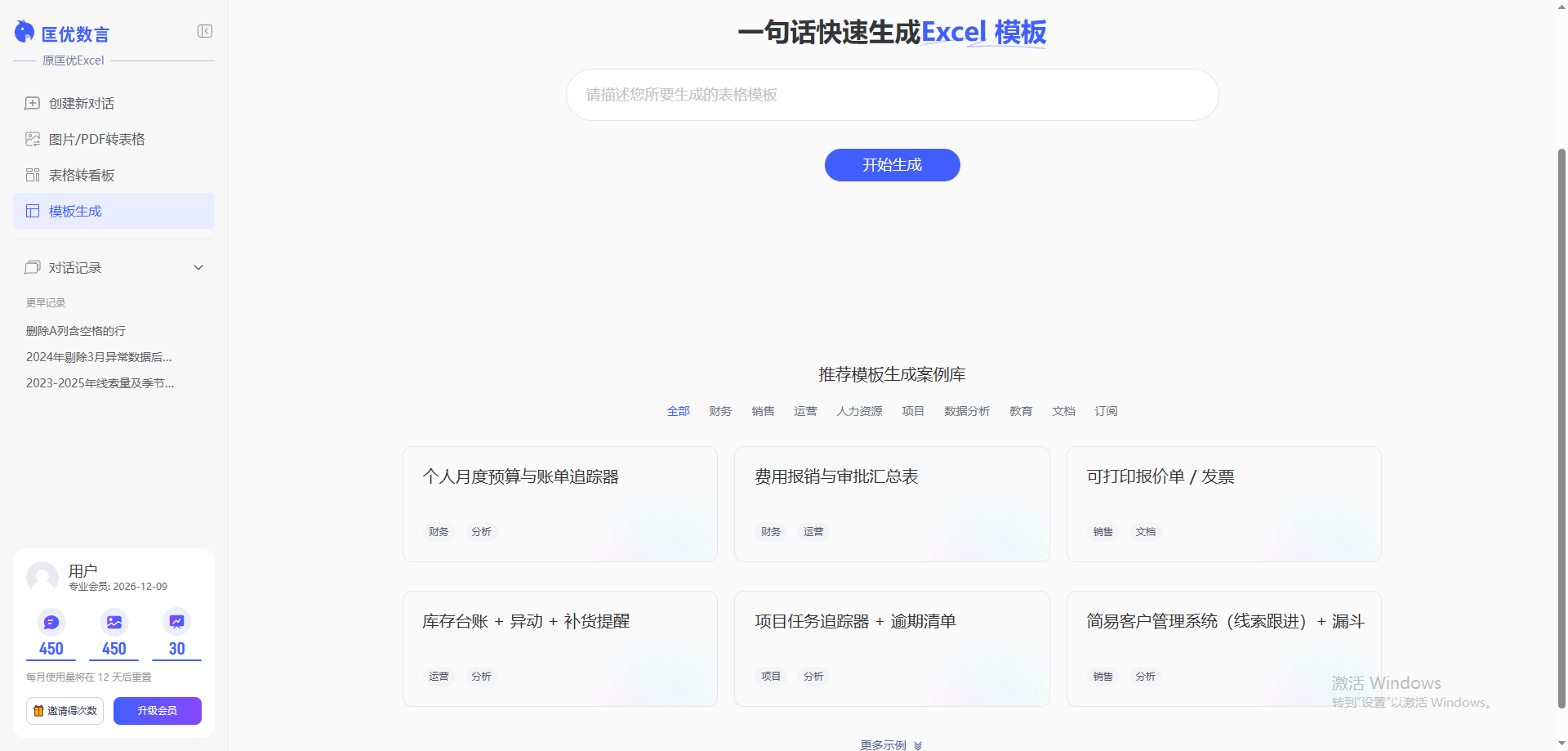1568x751 pixels.
Task: Switch to the 财务 category tab
Action: pos(719,411)
